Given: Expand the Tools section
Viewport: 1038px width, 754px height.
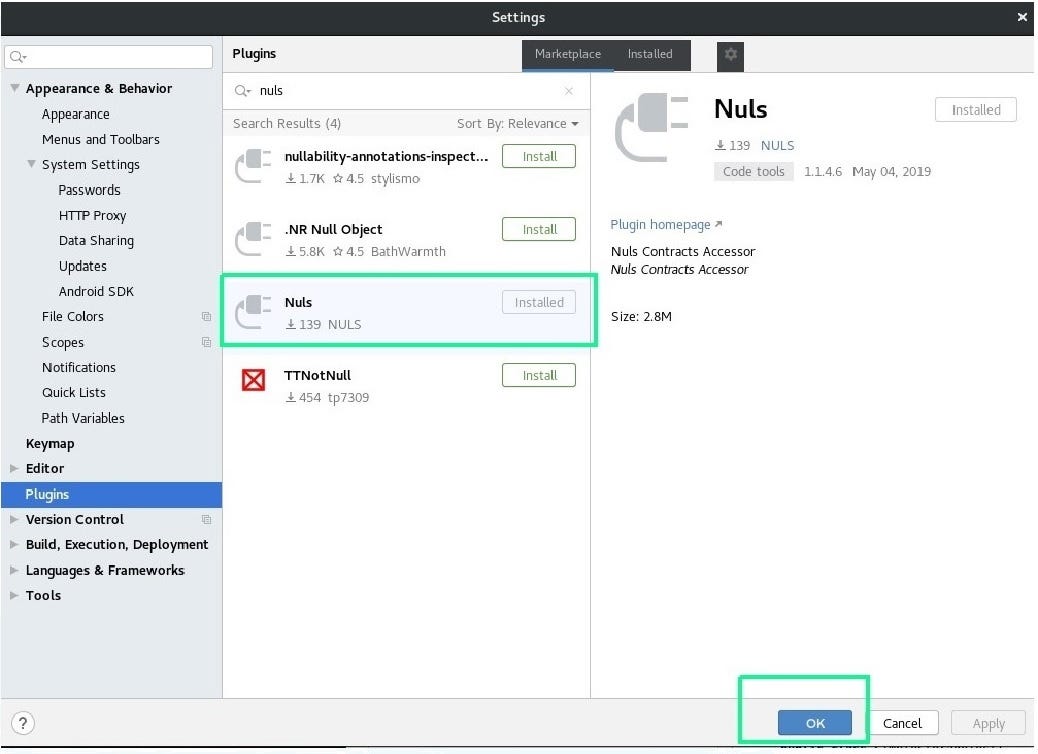Looking at the screenshot, I should 14,595.
